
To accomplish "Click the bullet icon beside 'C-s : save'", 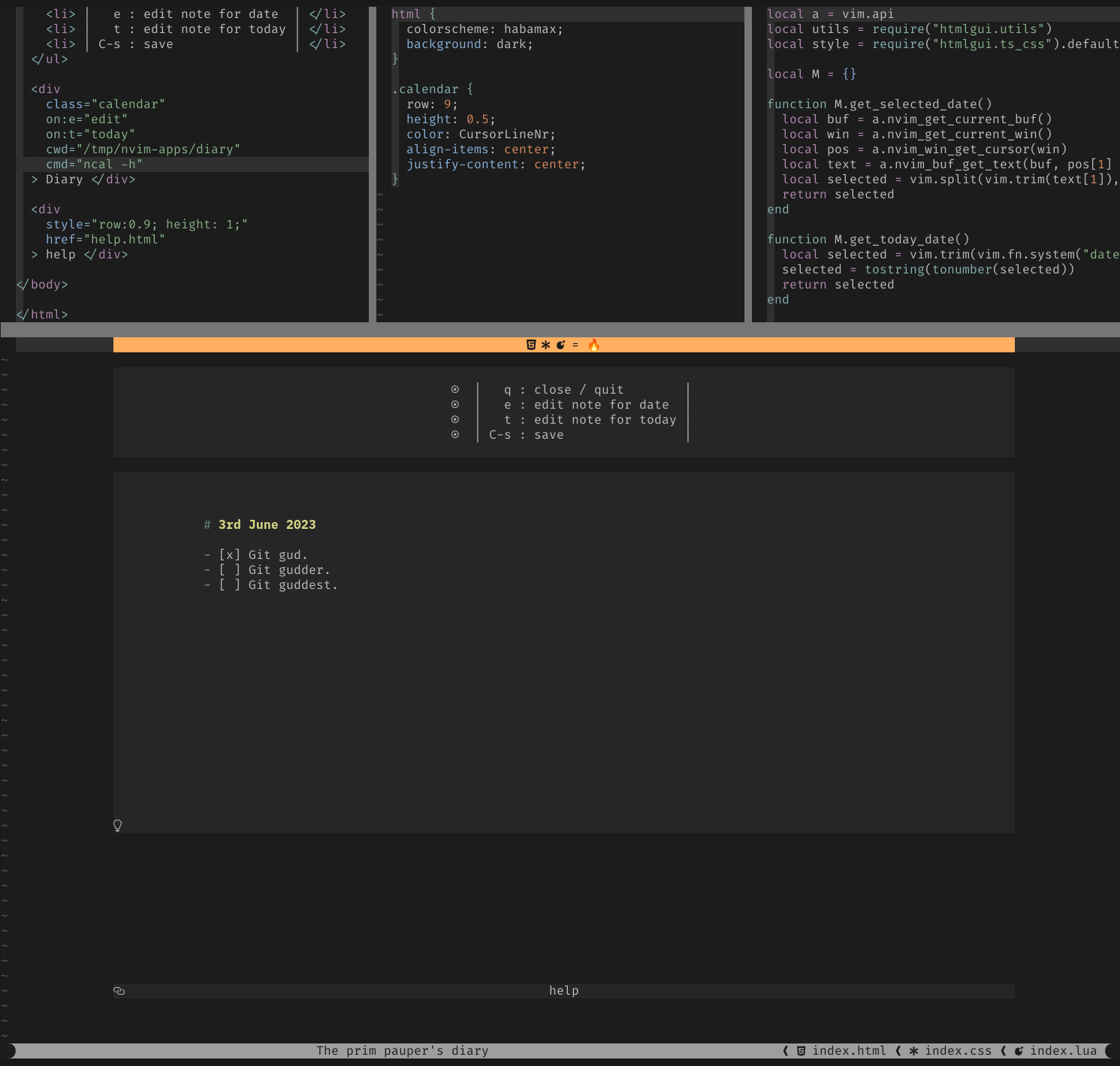I will (x=455, y=434).
